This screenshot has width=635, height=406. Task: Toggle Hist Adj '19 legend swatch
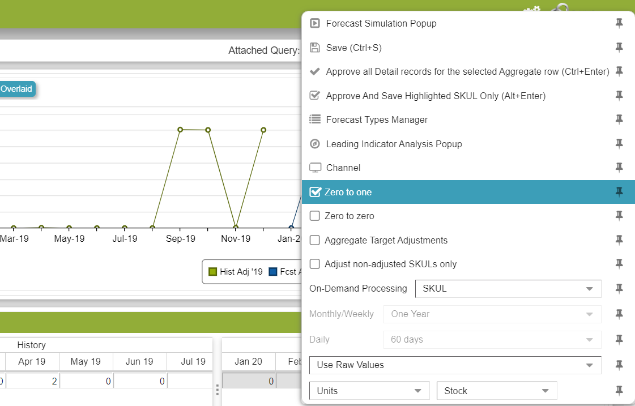211,271
